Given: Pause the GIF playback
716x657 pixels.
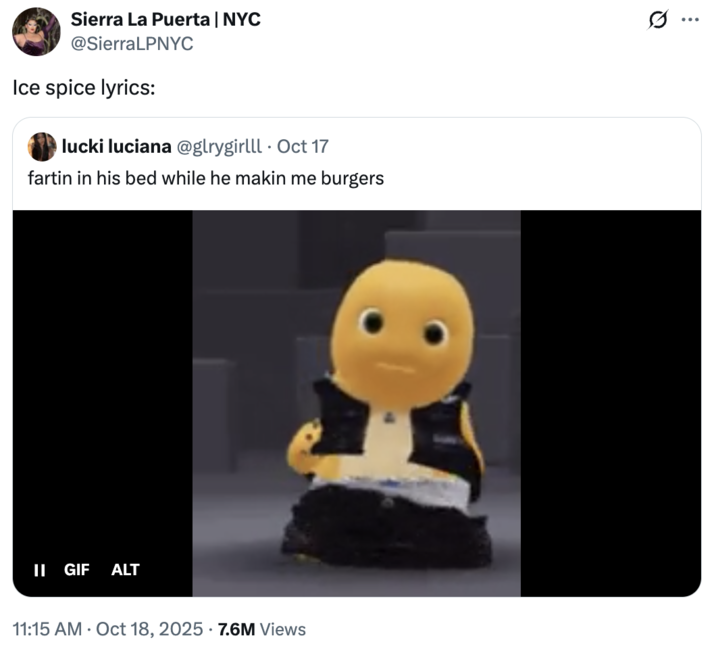Looking at the screenshot, I should point(40,570).
